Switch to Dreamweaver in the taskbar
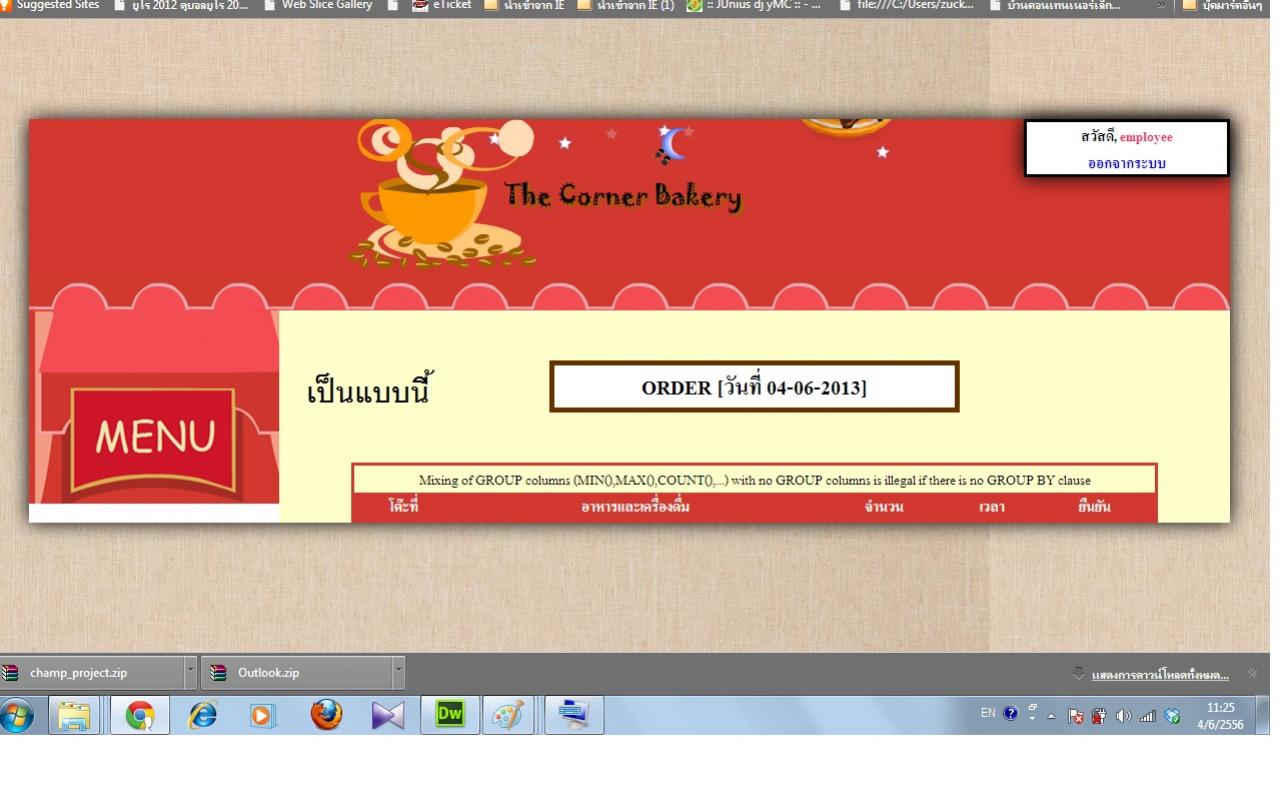 click(450, 716)
